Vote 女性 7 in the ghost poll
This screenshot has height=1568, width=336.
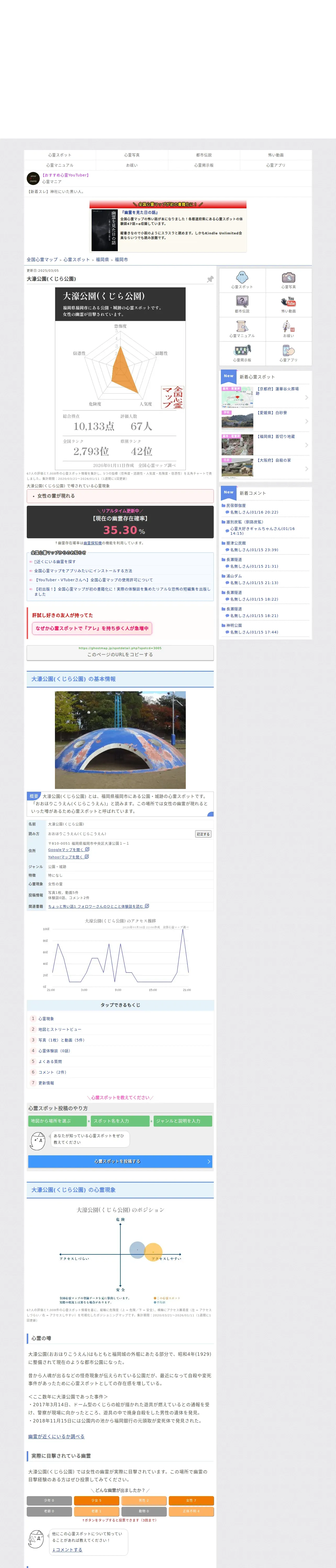(192, 1500)
